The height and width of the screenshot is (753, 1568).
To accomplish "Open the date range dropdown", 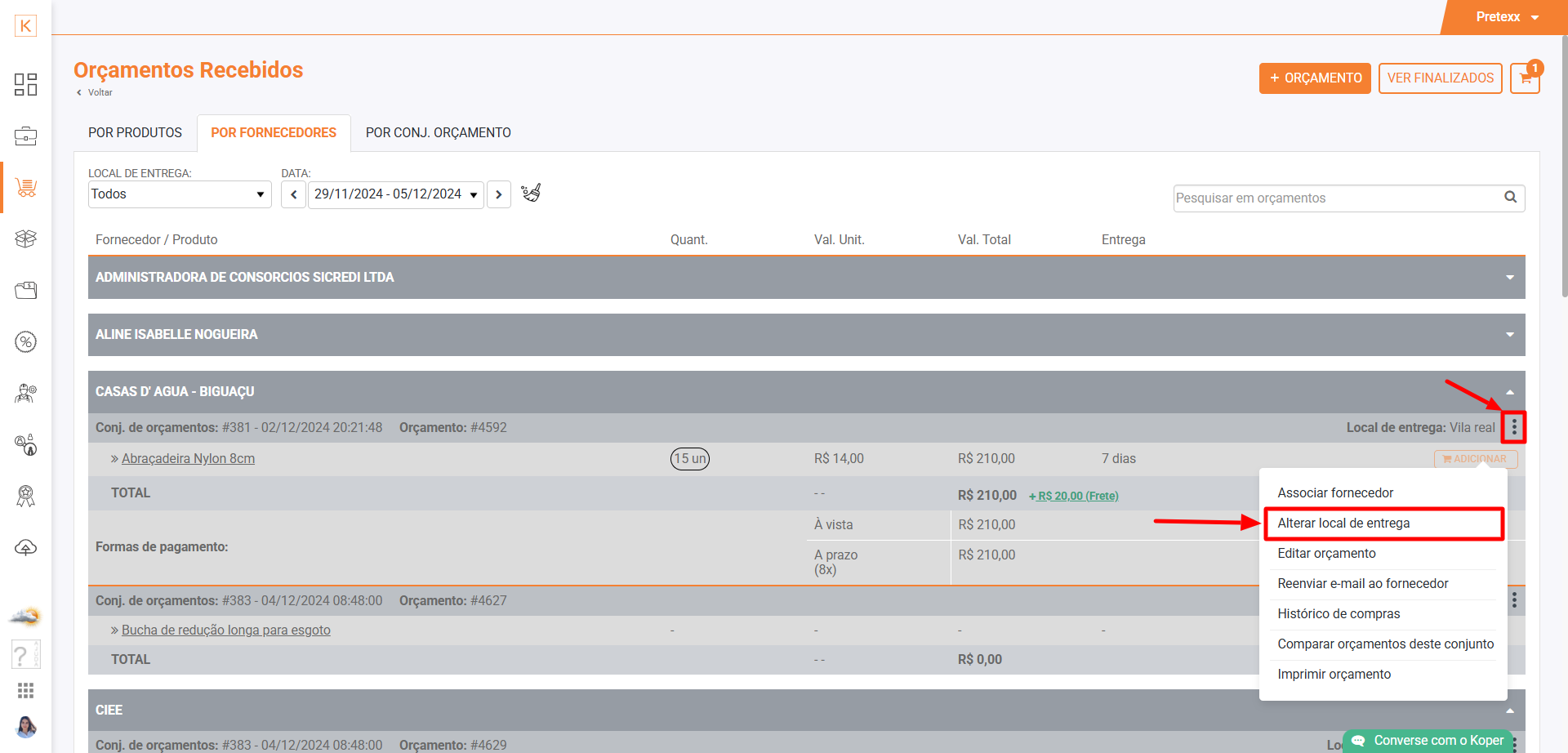I will (x=395, y=194).
